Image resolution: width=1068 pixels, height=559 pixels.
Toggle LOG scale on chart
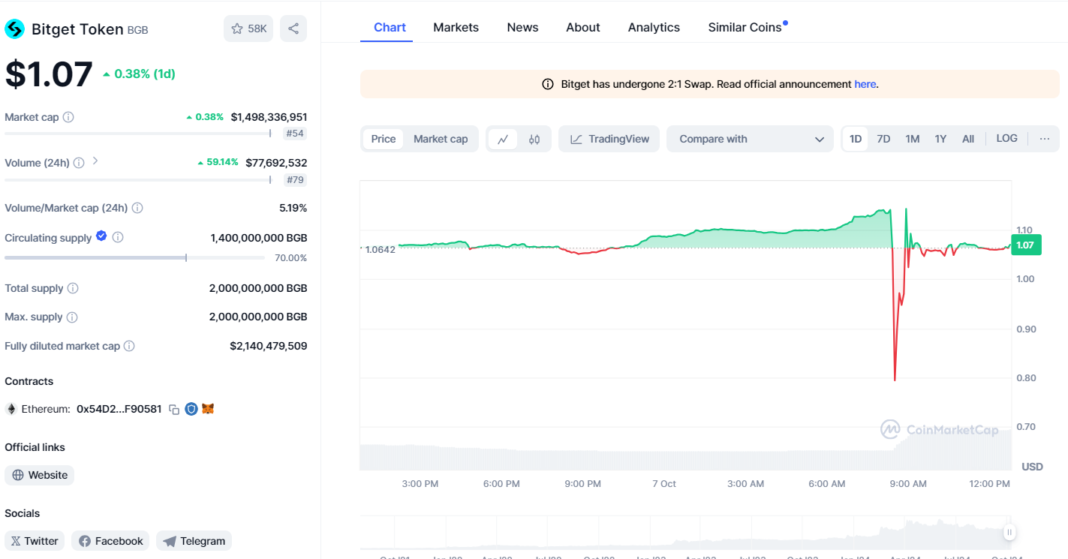tap(1007, 138)
